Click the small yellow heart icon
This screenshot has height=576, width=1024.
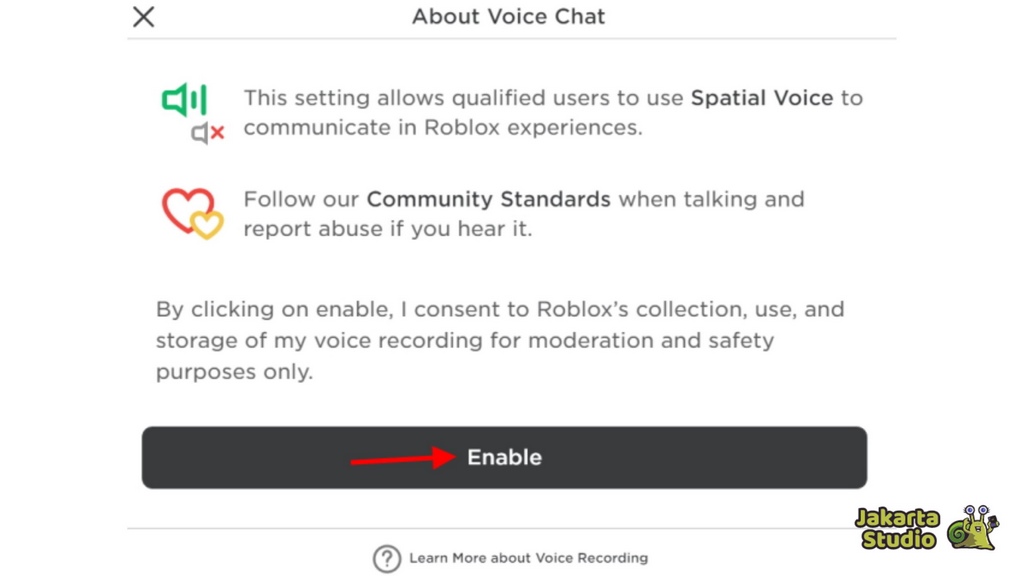[x=207, y=225]
